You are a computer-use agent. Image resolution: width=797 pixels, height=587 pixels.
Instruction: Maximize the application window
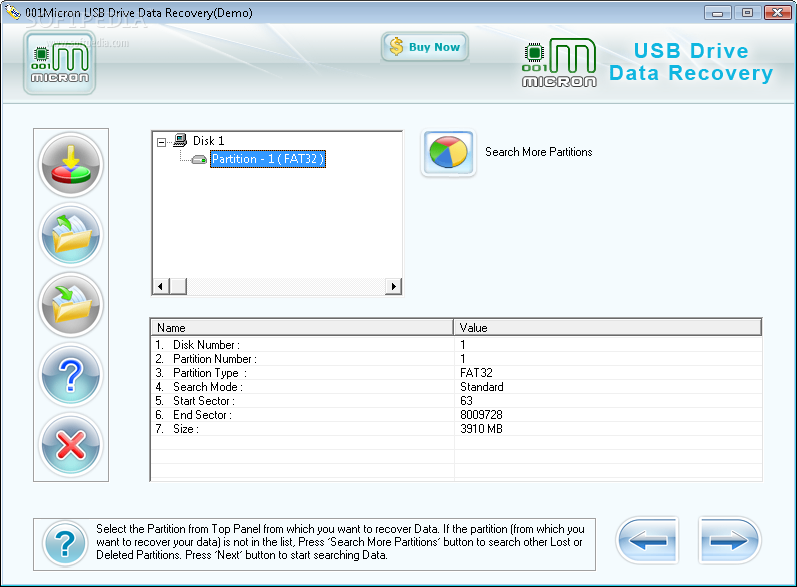click(747, 13)
